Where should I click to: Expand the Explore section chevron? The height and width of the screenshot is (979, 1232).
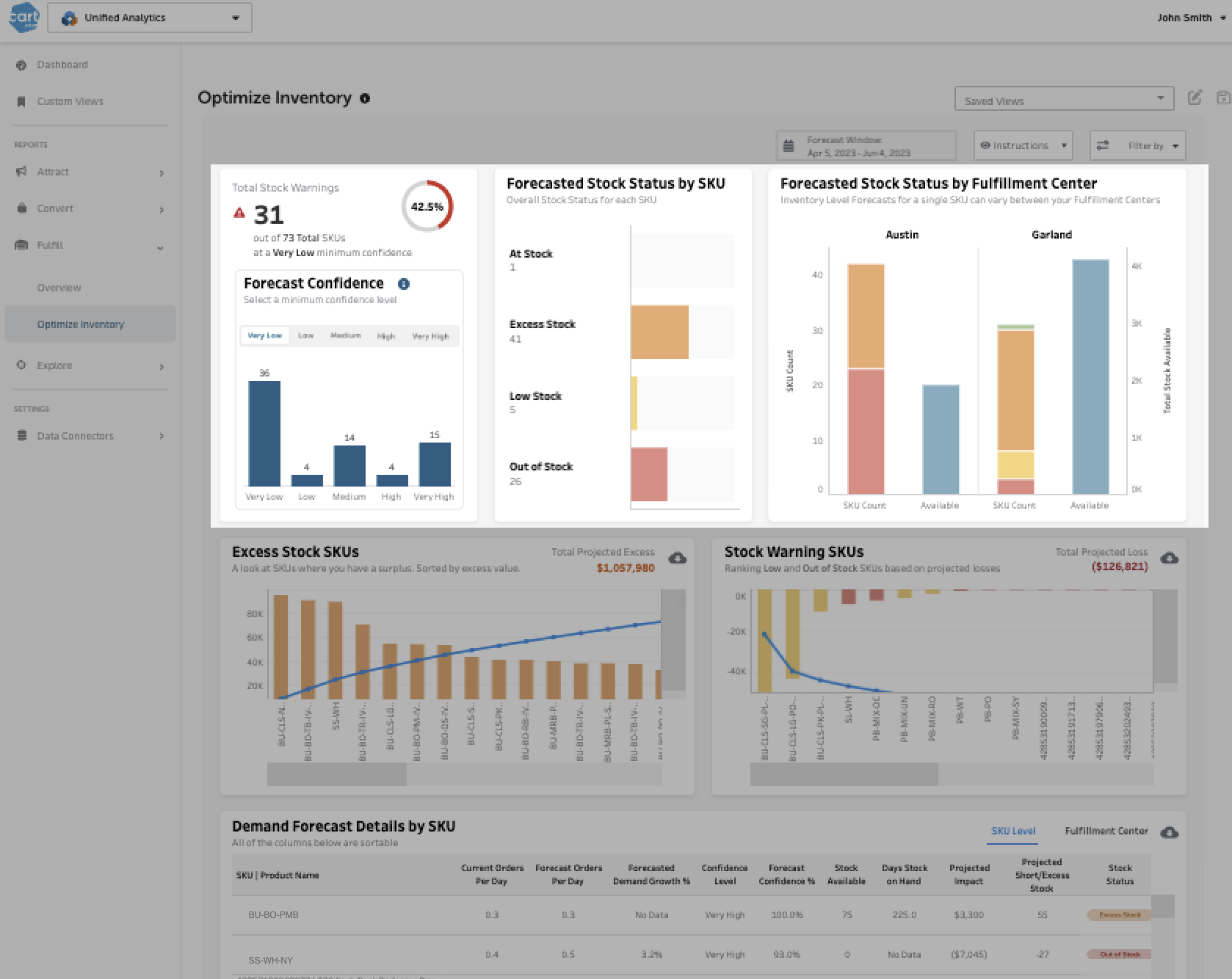click(x=162, y=367)
